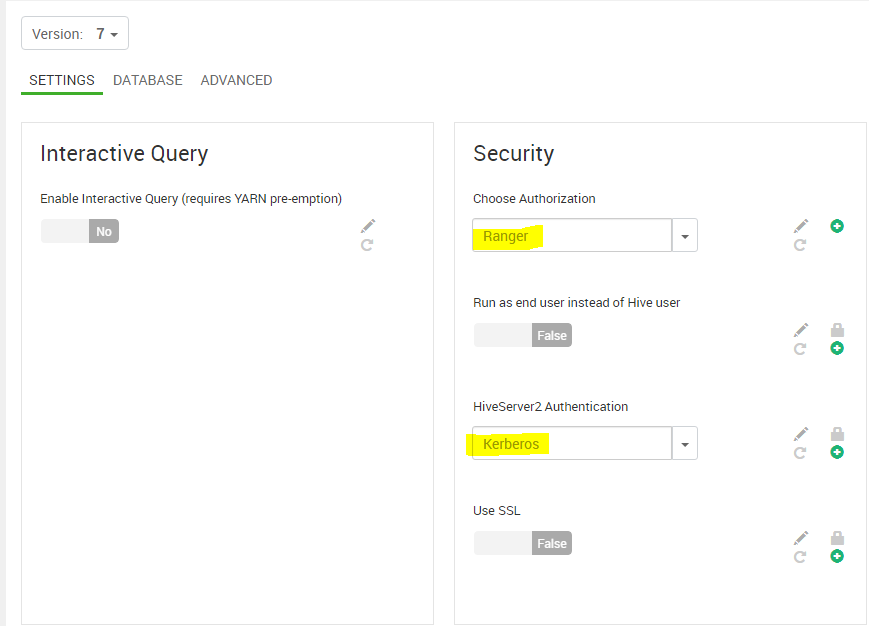Screen dimensions: 869x626
Task: Toggle Run as end user switch
Action: (522, 335)
